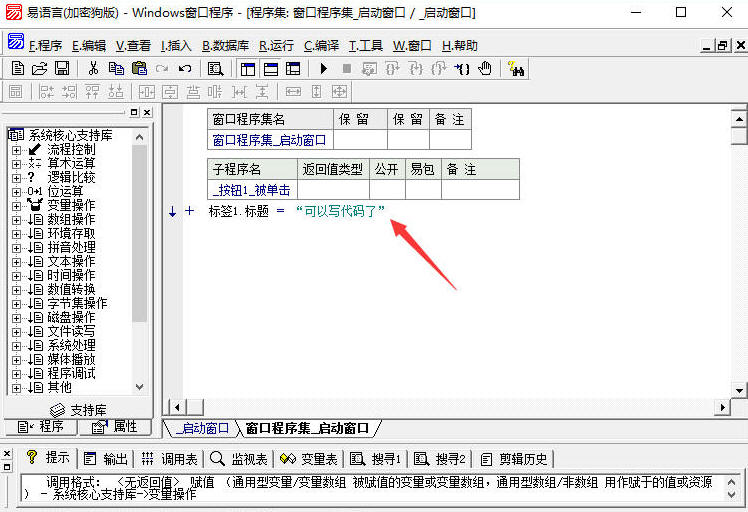Click the _按钮1_被单击 subroutine name cell
Image resolution: width=748 pixels, height=512 pixels.
tap(250, 190)
